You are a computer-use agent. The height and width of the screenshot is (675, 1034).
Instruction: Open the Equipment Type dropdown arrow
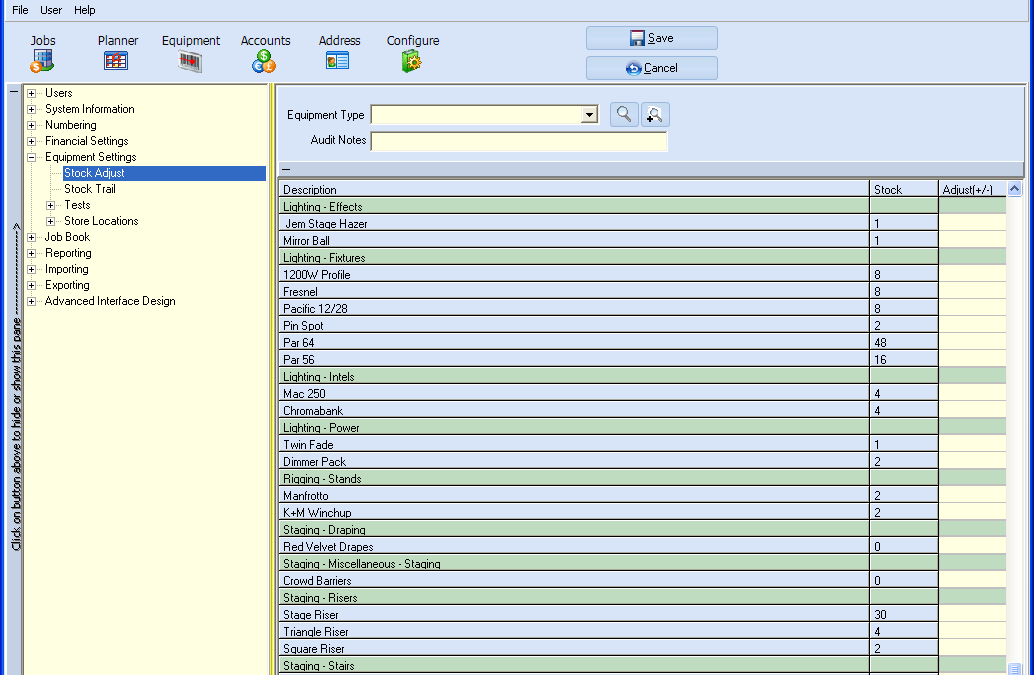tap(589, 115)
